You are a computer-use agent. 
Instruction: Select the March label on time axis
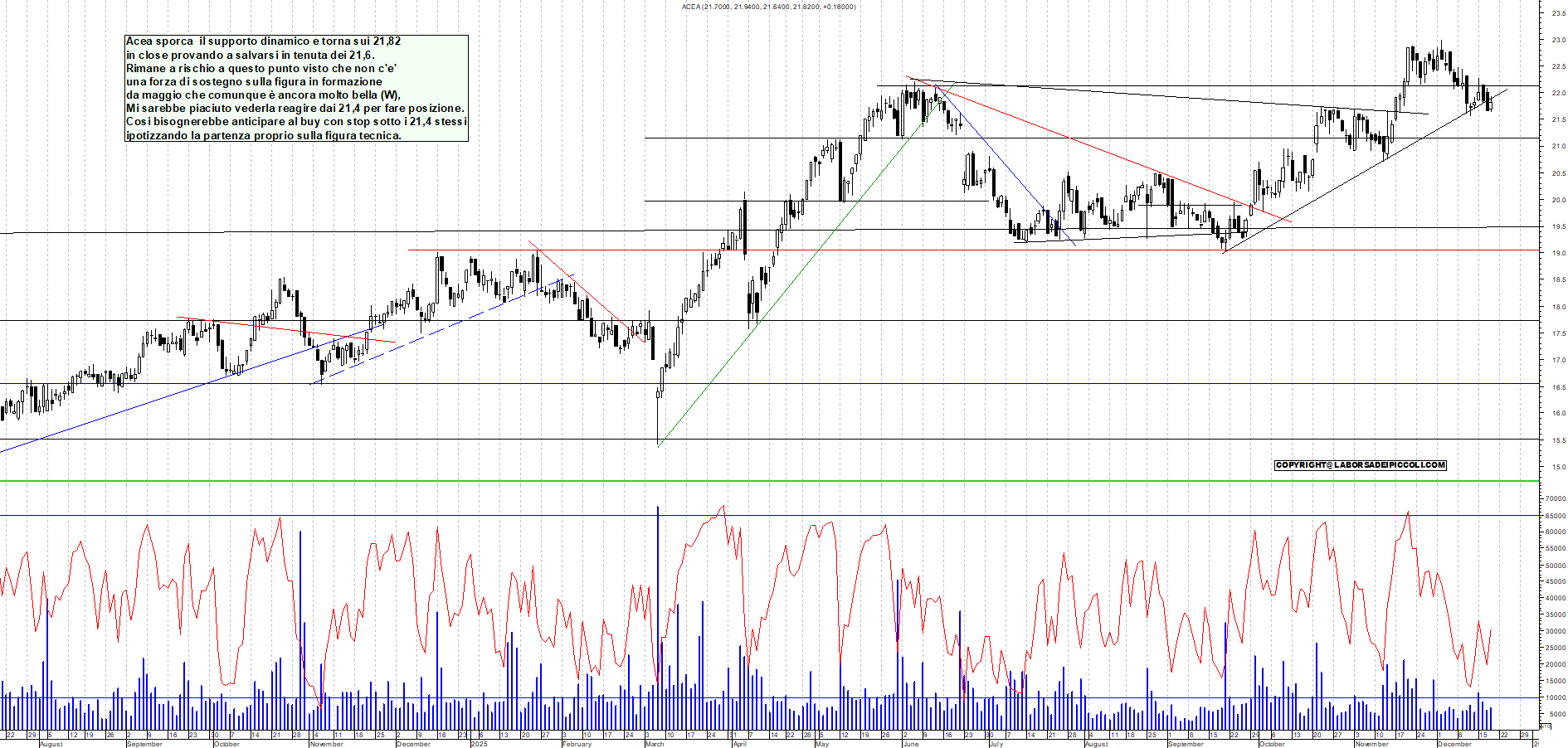(x=655, y=744)
